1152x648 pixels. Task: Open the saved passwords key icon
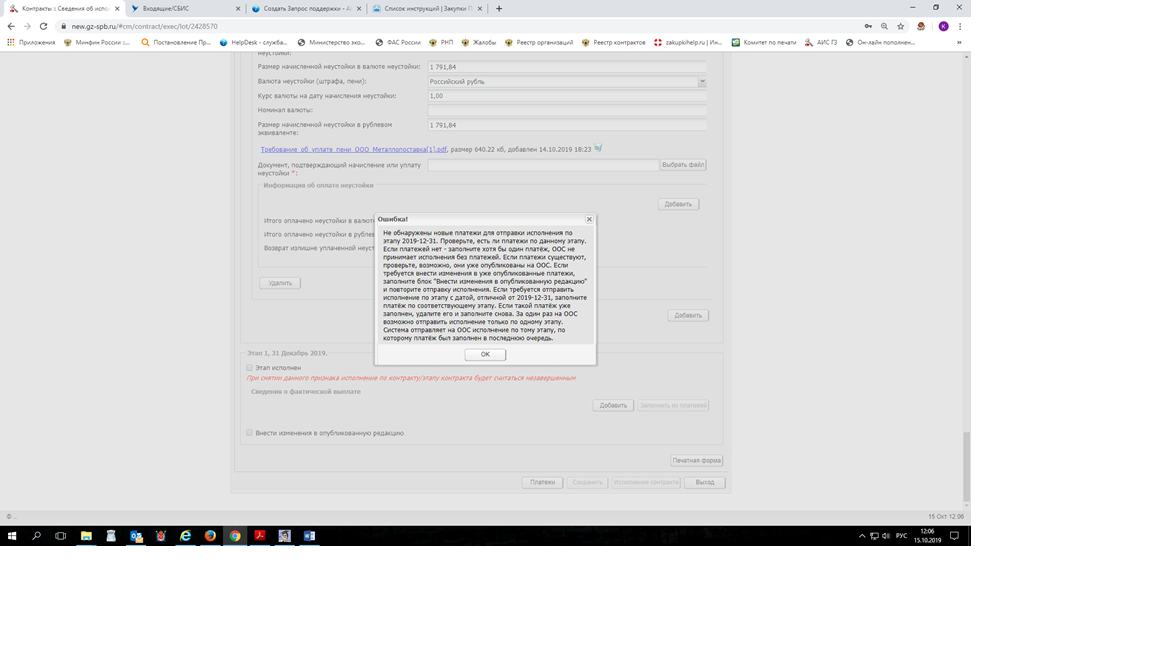(x=868, y=26)
